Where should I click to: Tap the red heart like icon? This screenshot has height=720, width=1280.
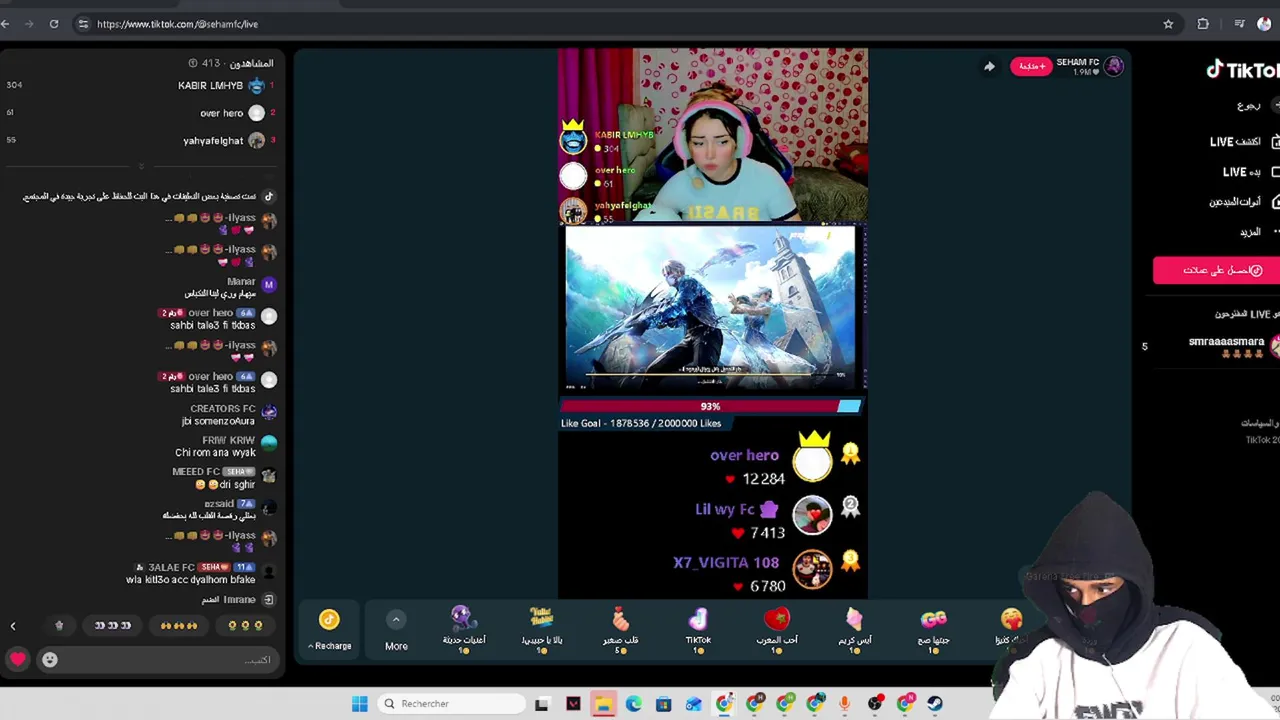(17, 658)
